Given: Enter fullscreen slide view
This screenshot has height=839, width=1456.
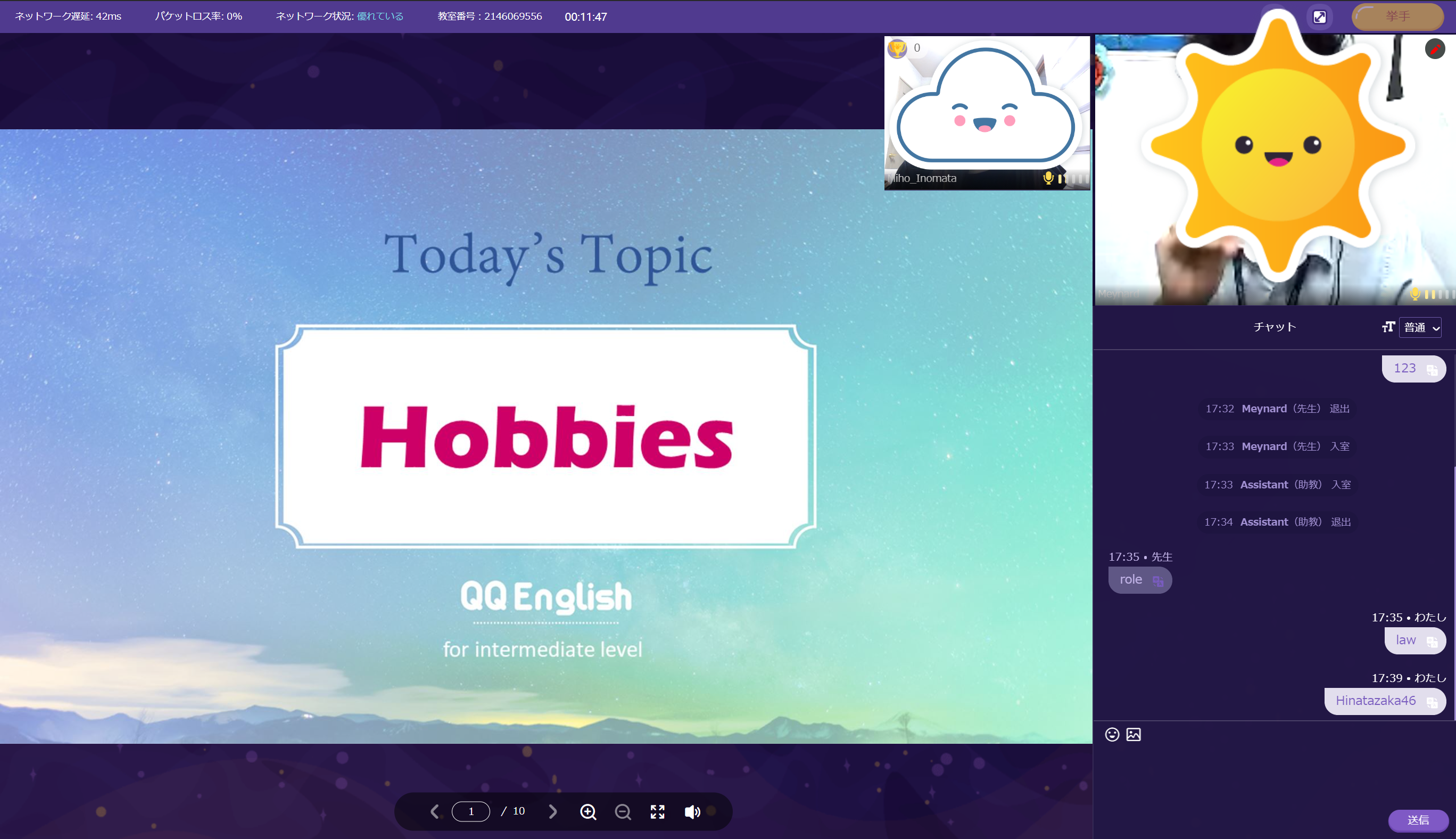Looking at the screenshot, I should [x=657, y=811].
